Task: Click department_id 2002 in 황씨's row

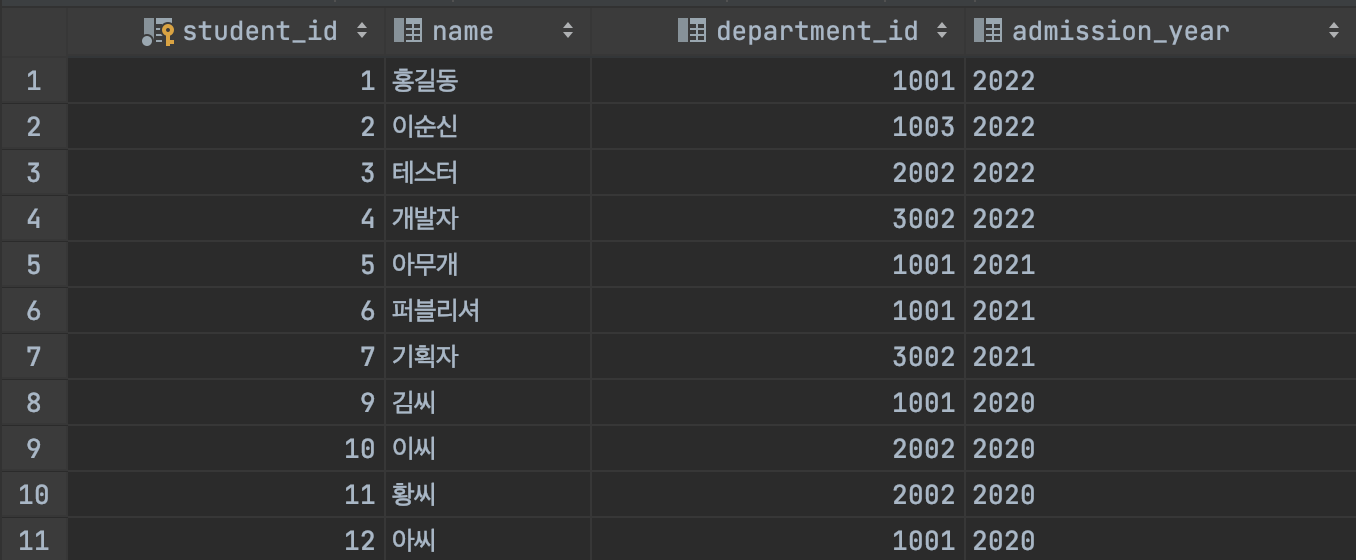Action: tap(777, 495)
